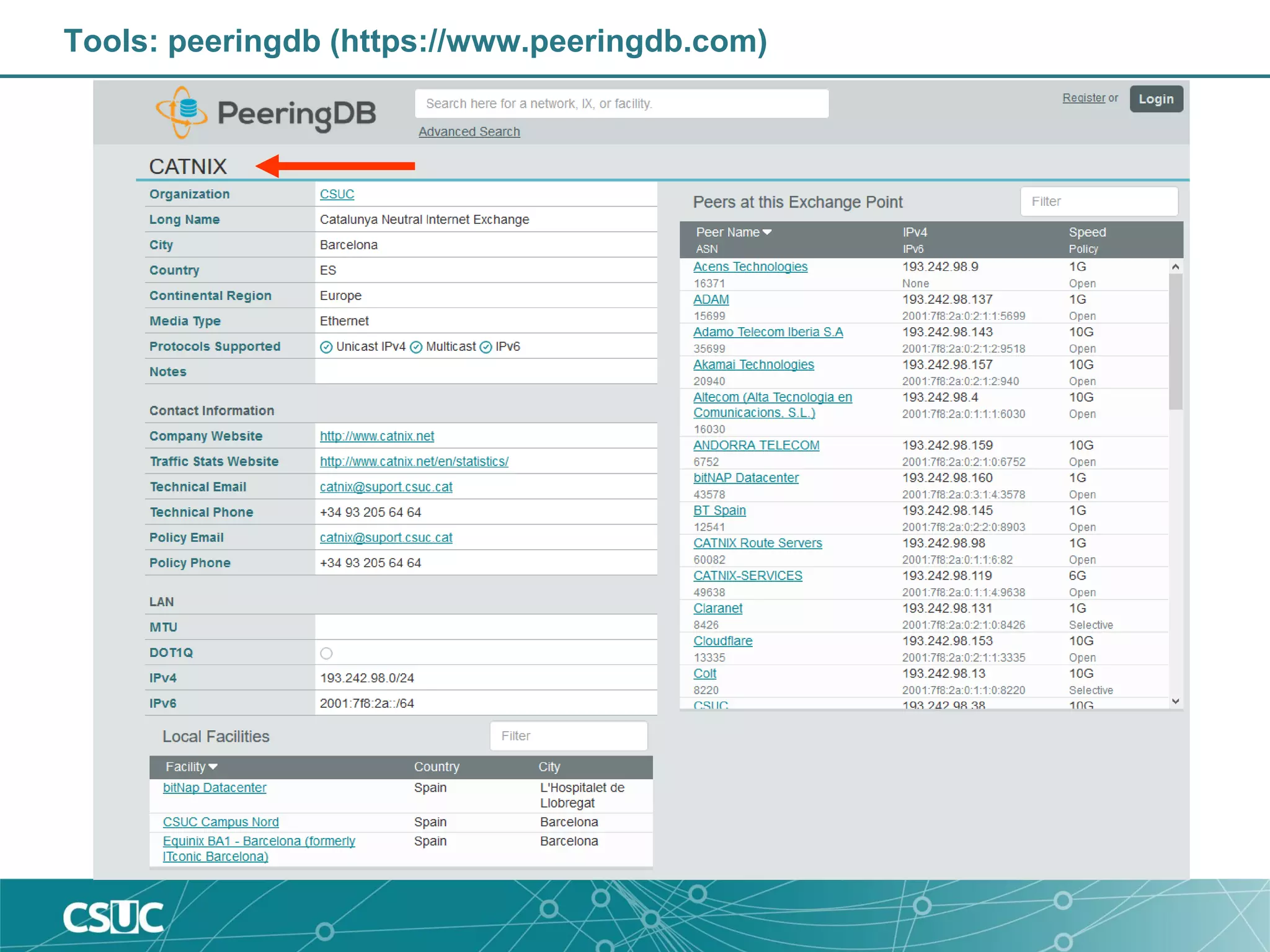Click the peers list scroll up arrow
This screenshot has width=1270, height=952.
click(1175, 267)
